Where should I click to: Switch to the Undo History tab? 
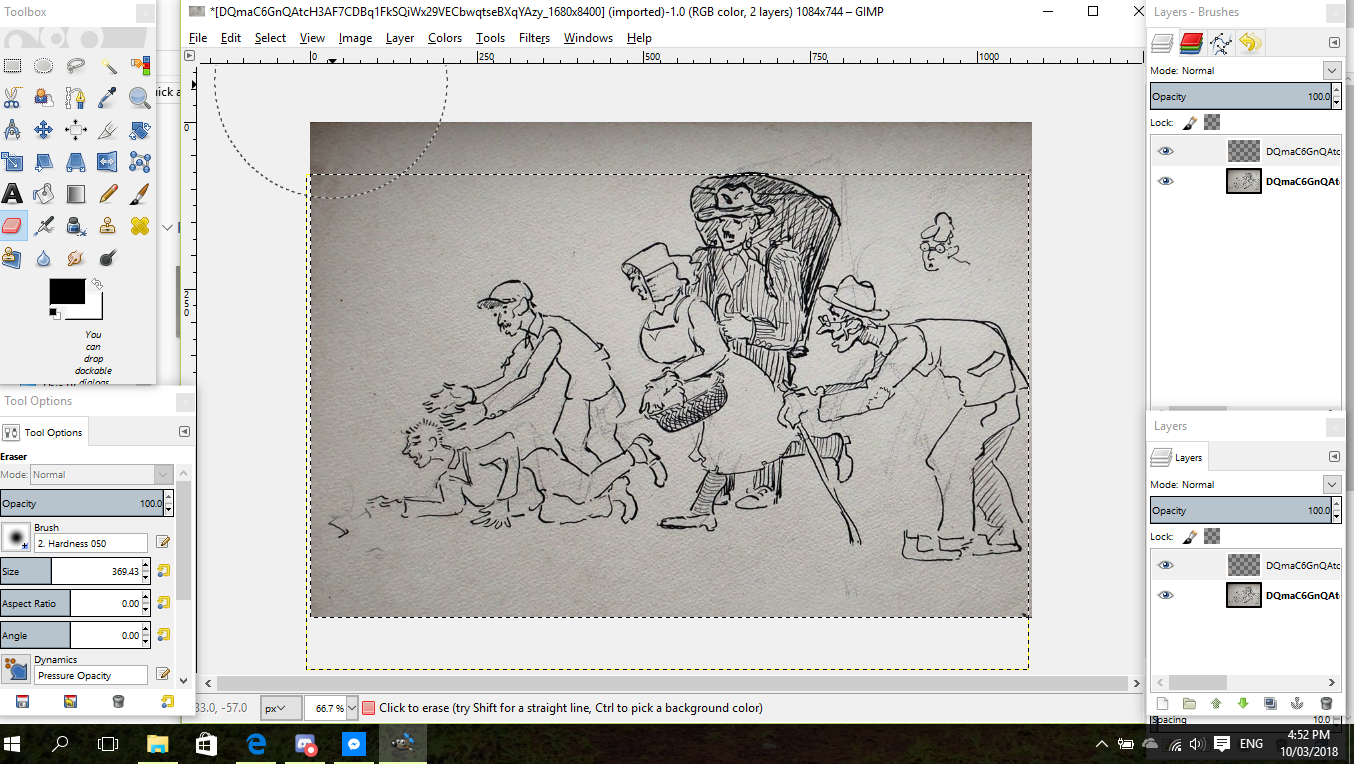click(x=1250, y=42)
